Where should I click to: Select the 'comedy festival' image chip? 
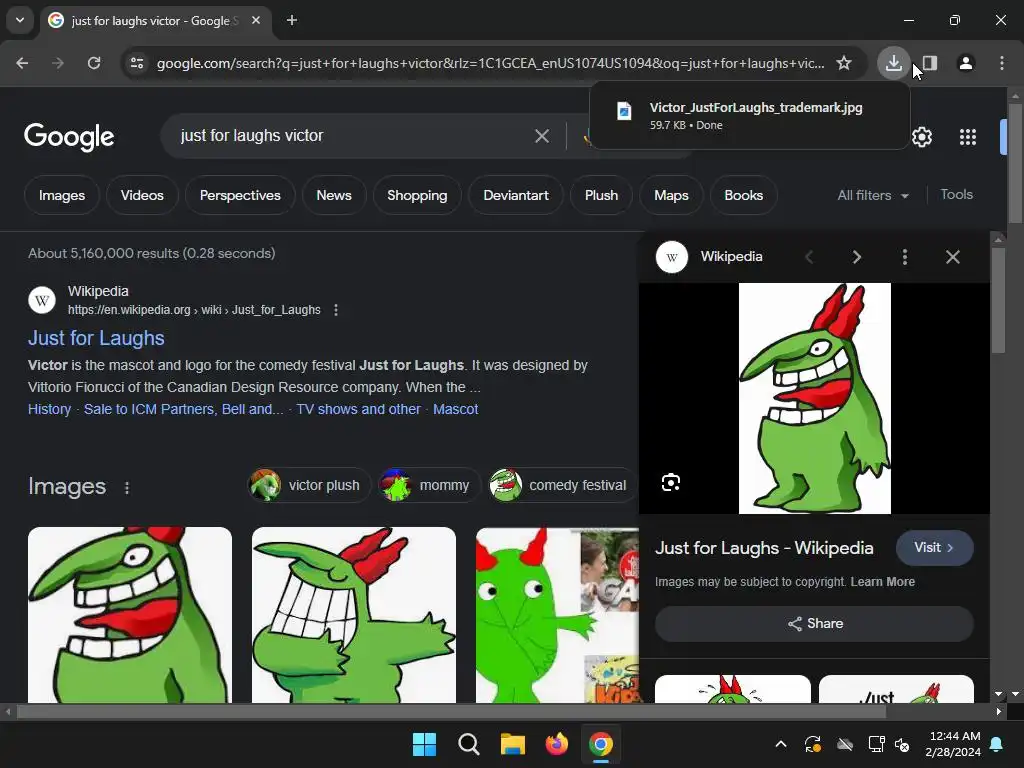(x=562, y=485)
